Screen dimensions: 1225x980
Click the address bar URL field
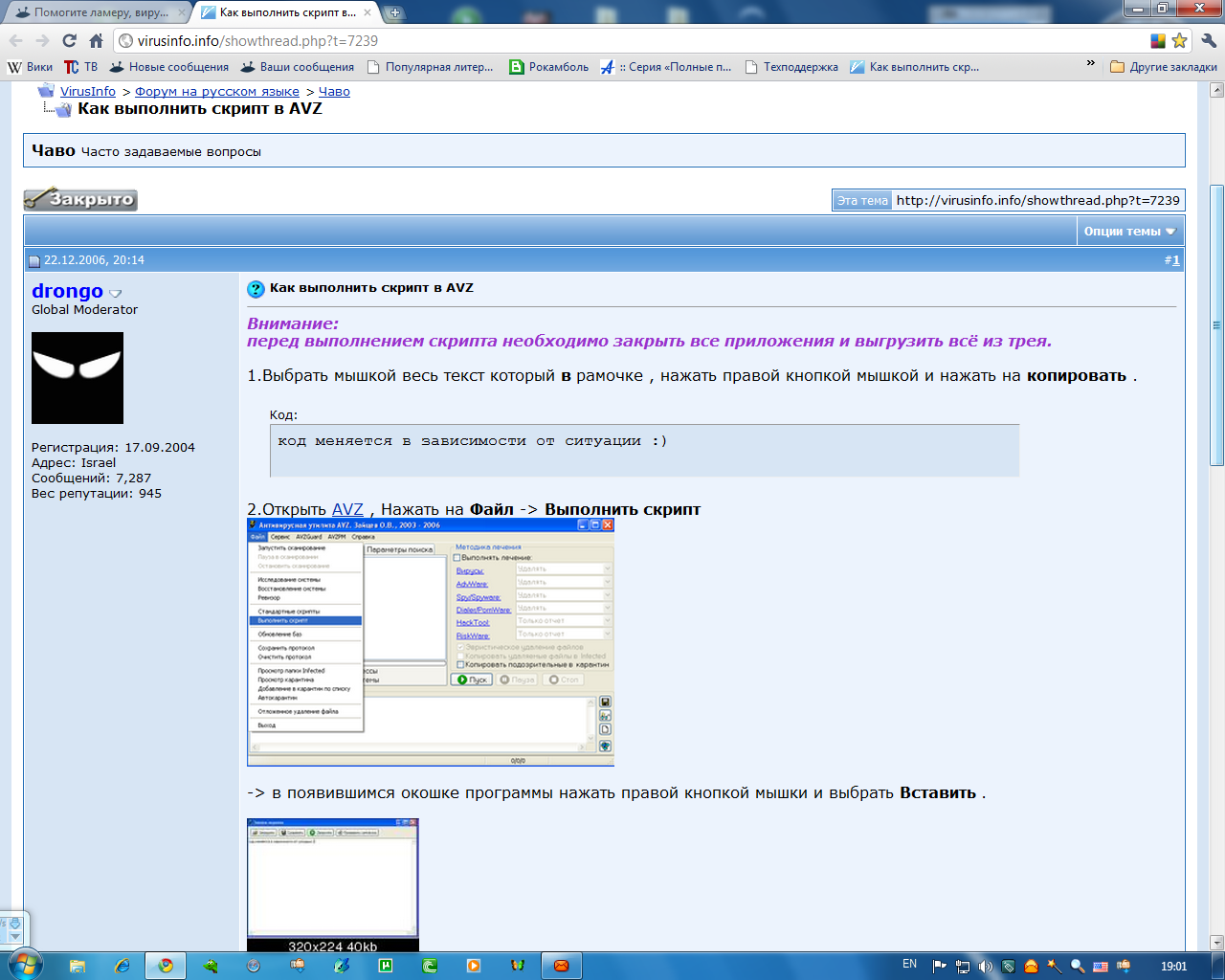click(632, 40)
